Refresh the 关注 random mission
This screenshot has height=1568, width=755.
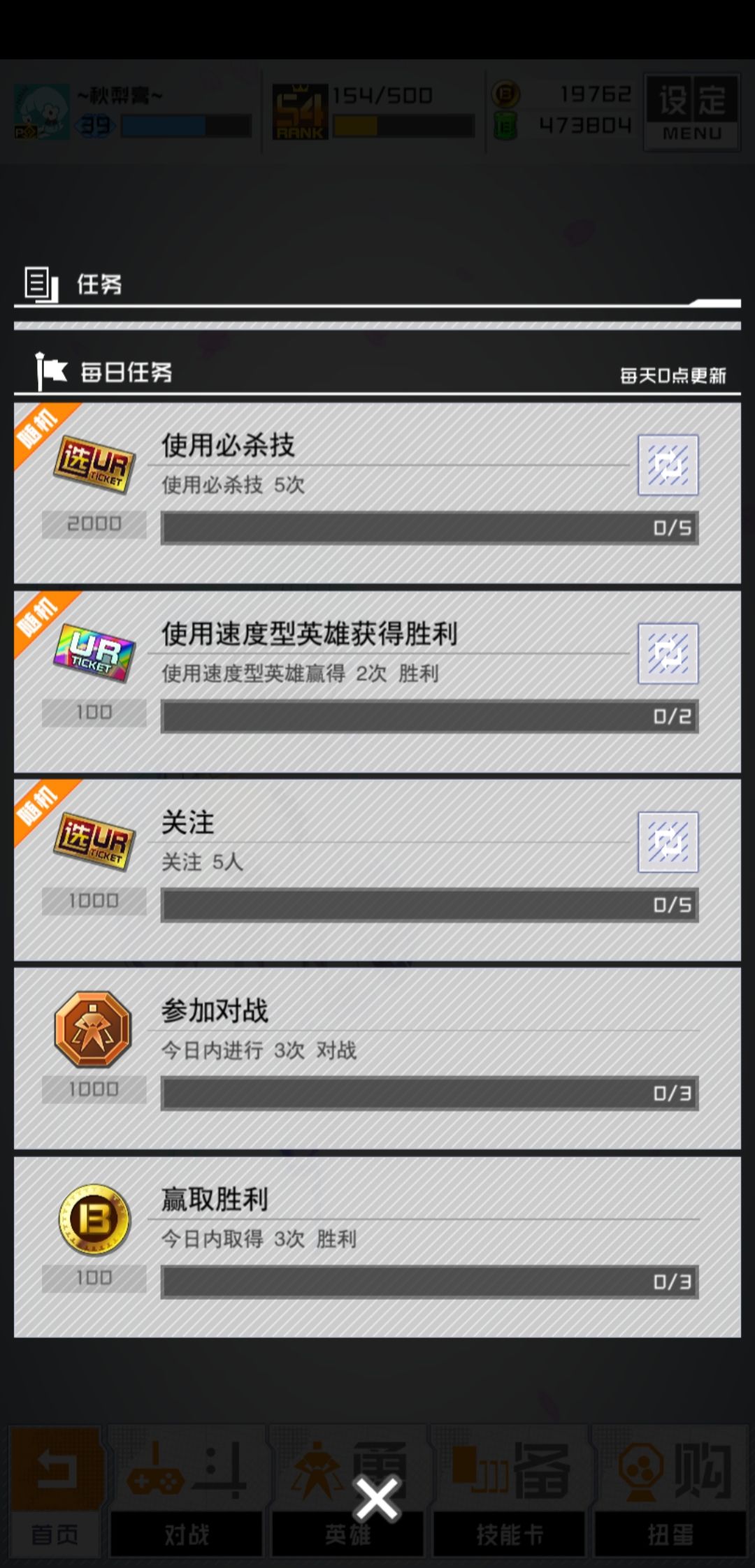668,842
